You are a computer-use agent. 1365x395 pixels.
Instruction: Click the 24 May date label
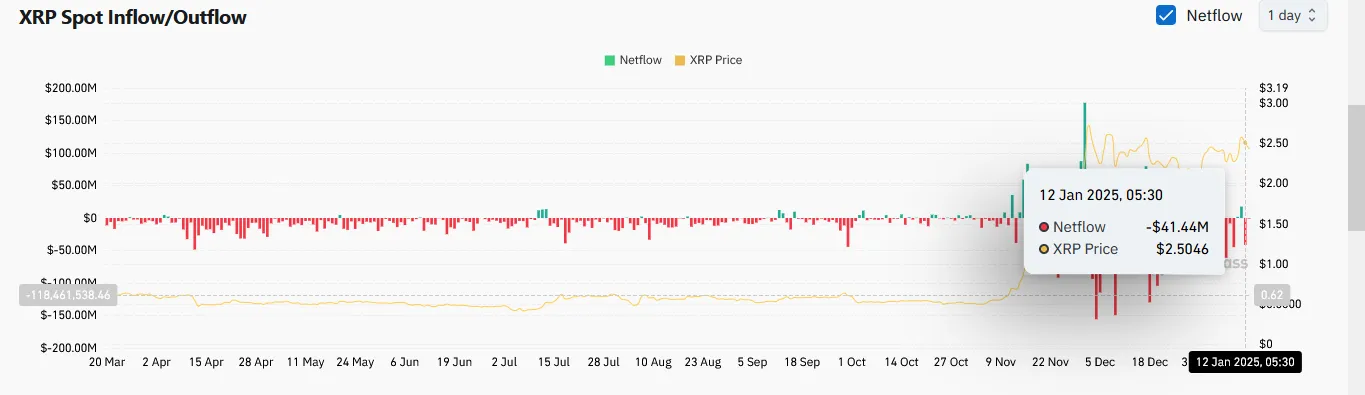click(355, 362)
